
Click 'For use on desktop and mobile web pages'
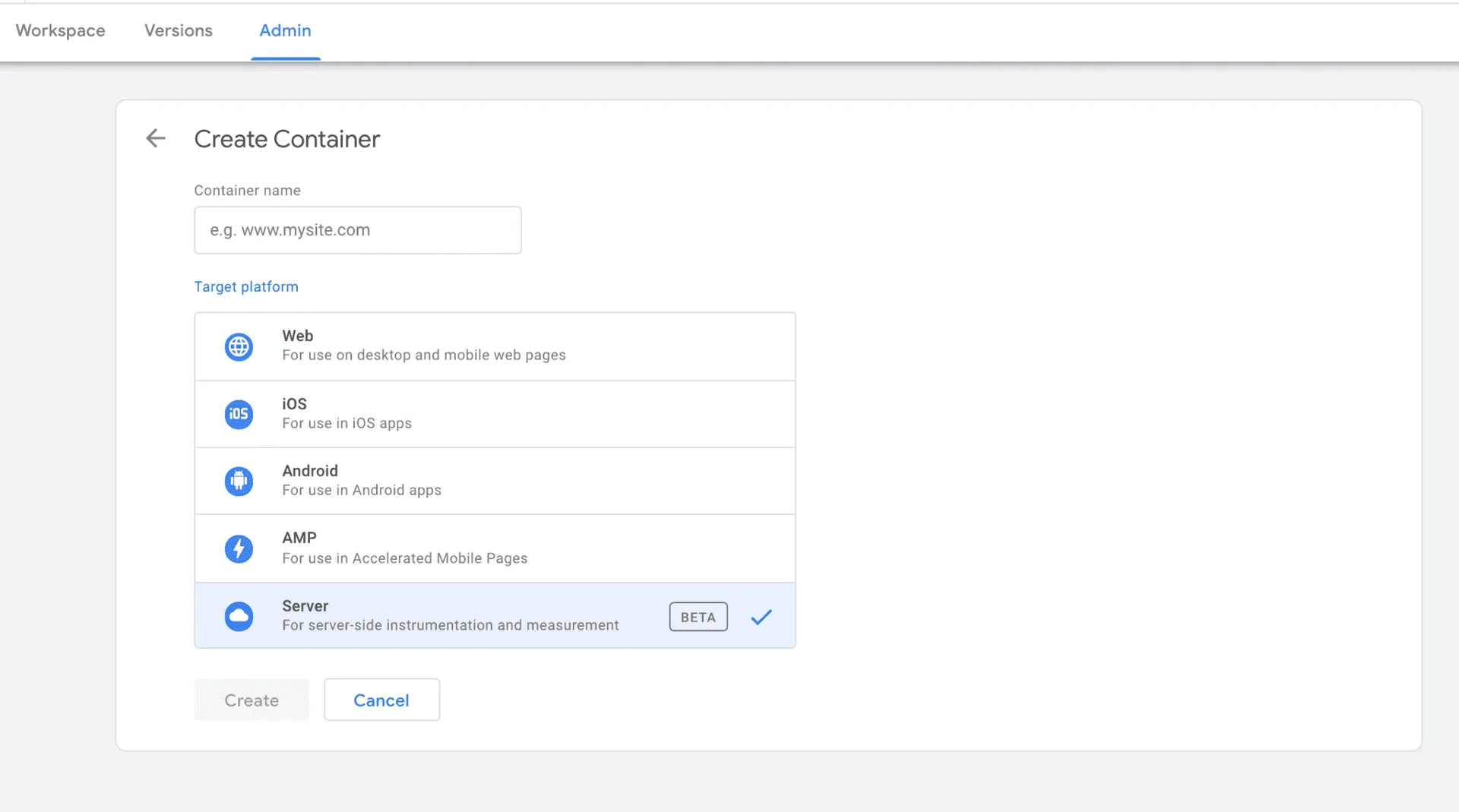424,355
